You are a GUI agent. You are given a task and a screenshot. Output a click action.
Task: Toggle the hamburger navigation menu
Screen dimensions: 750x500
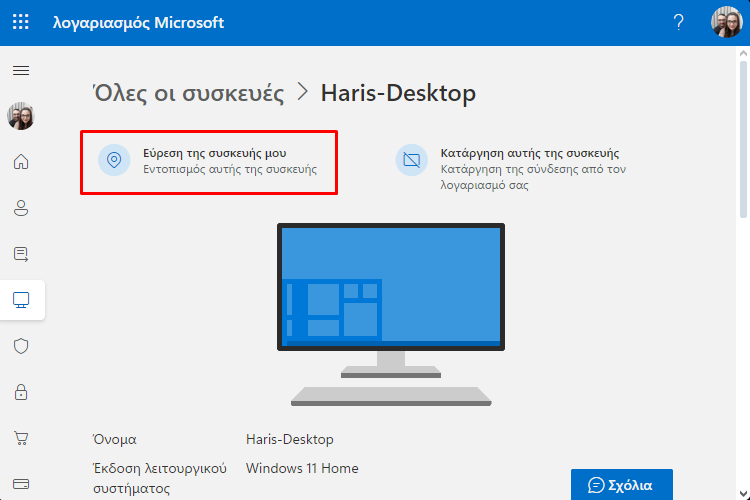coord(21,71)
